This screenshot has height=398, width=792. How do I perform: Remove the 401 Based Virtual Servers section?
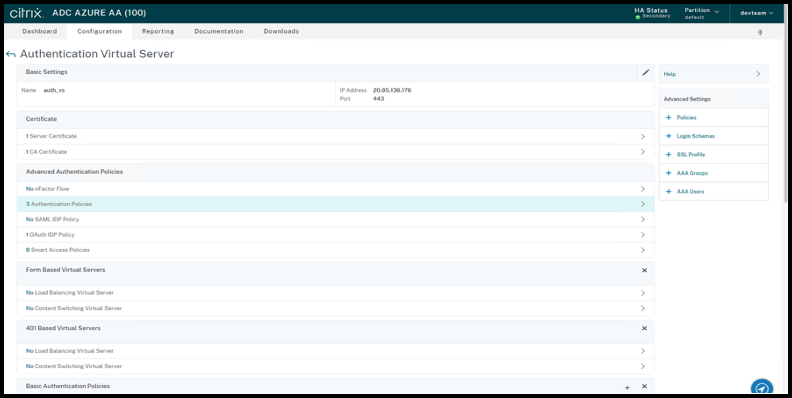tap(644, 328)
